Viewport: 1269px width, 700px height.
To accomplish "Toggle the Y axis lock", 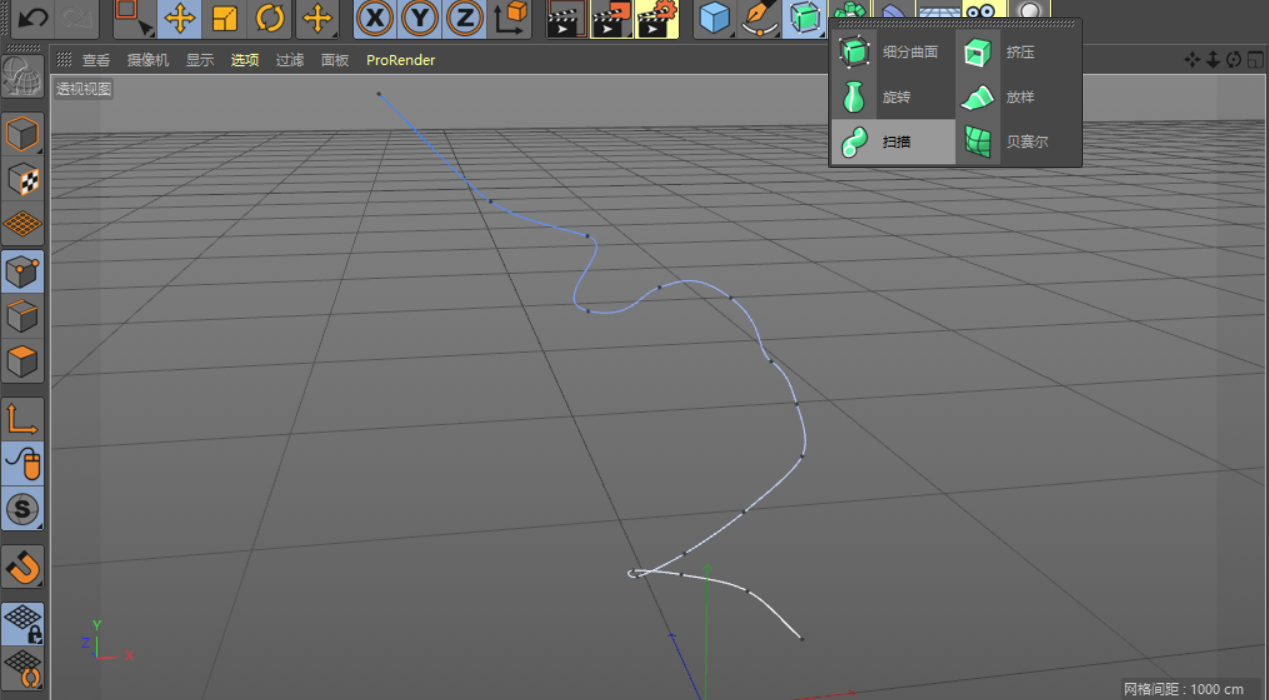I will click(420, 18).
